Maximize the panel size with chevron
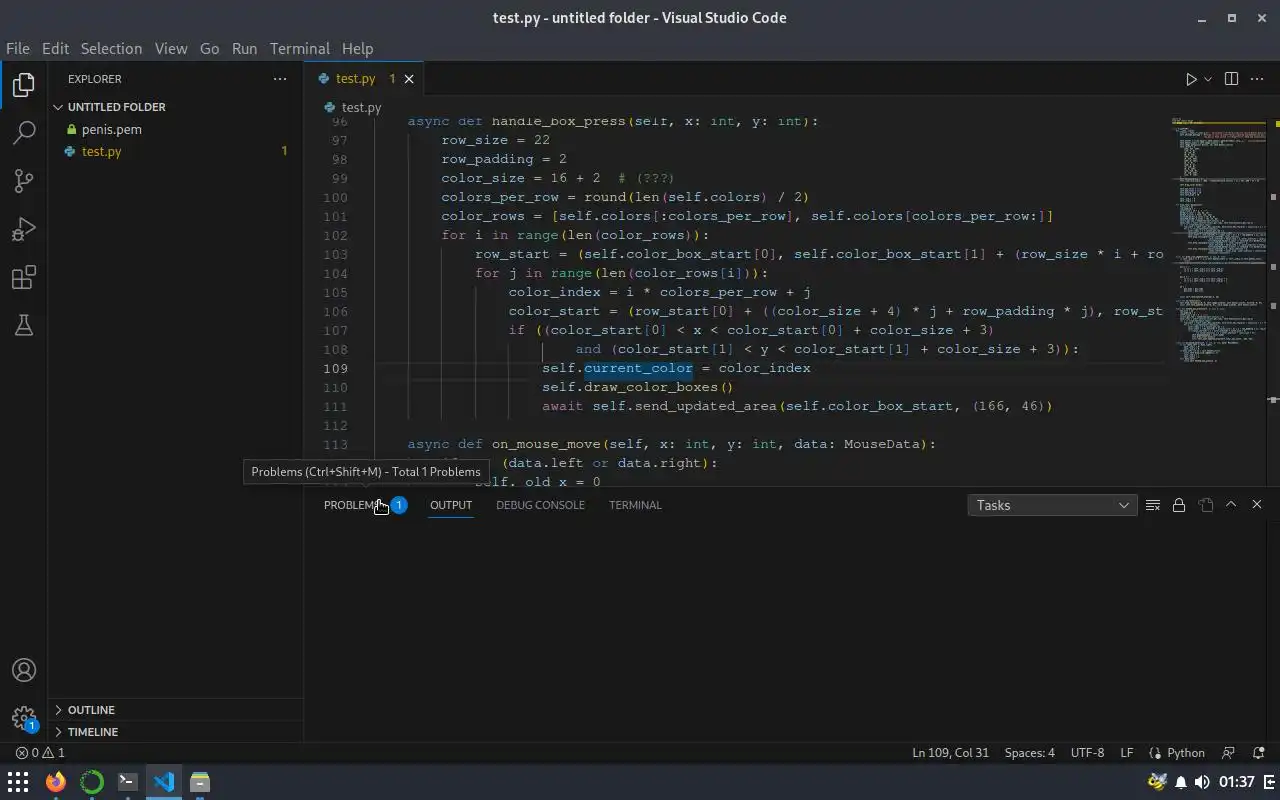This screenshot has width=1280, height=800. pyautogui.click(x=1231, y=505)
